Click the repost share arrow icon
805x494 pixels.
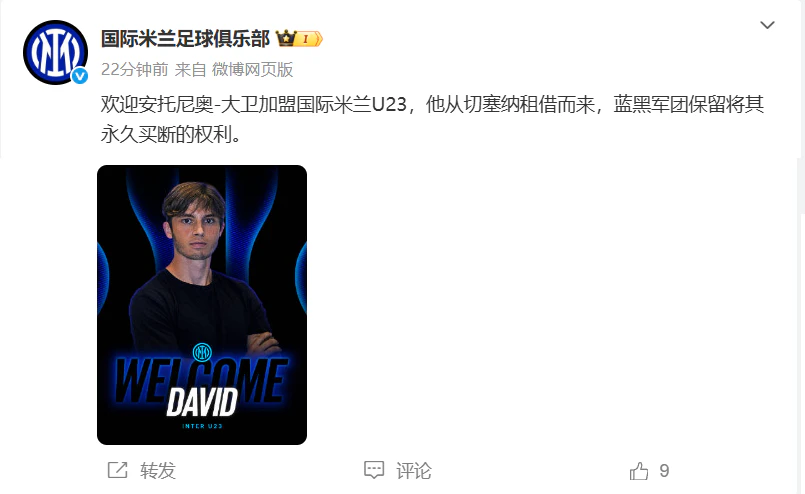pyautogui.click(x=117, y=470)
